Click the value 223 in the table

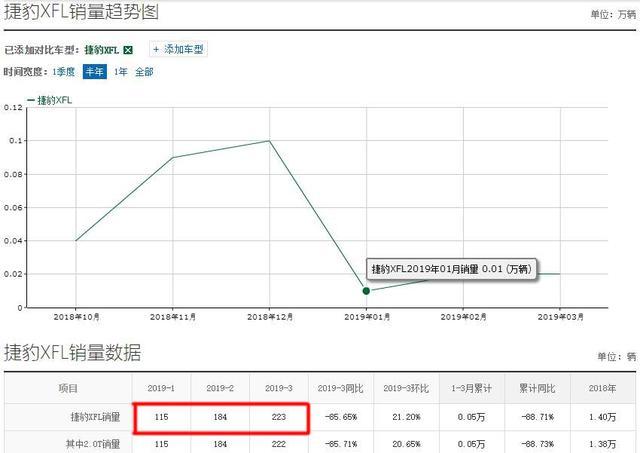(279, 417)
